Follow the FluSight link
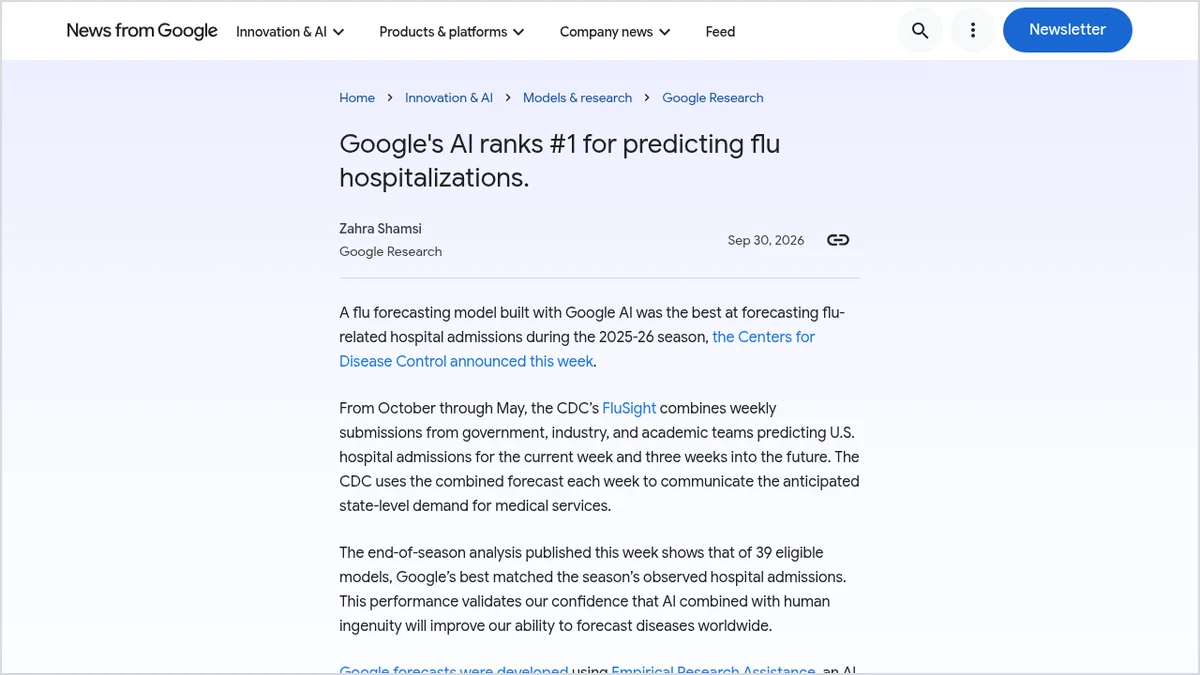The height and width of the screenshot is (675, 1200). pos(629,408)
